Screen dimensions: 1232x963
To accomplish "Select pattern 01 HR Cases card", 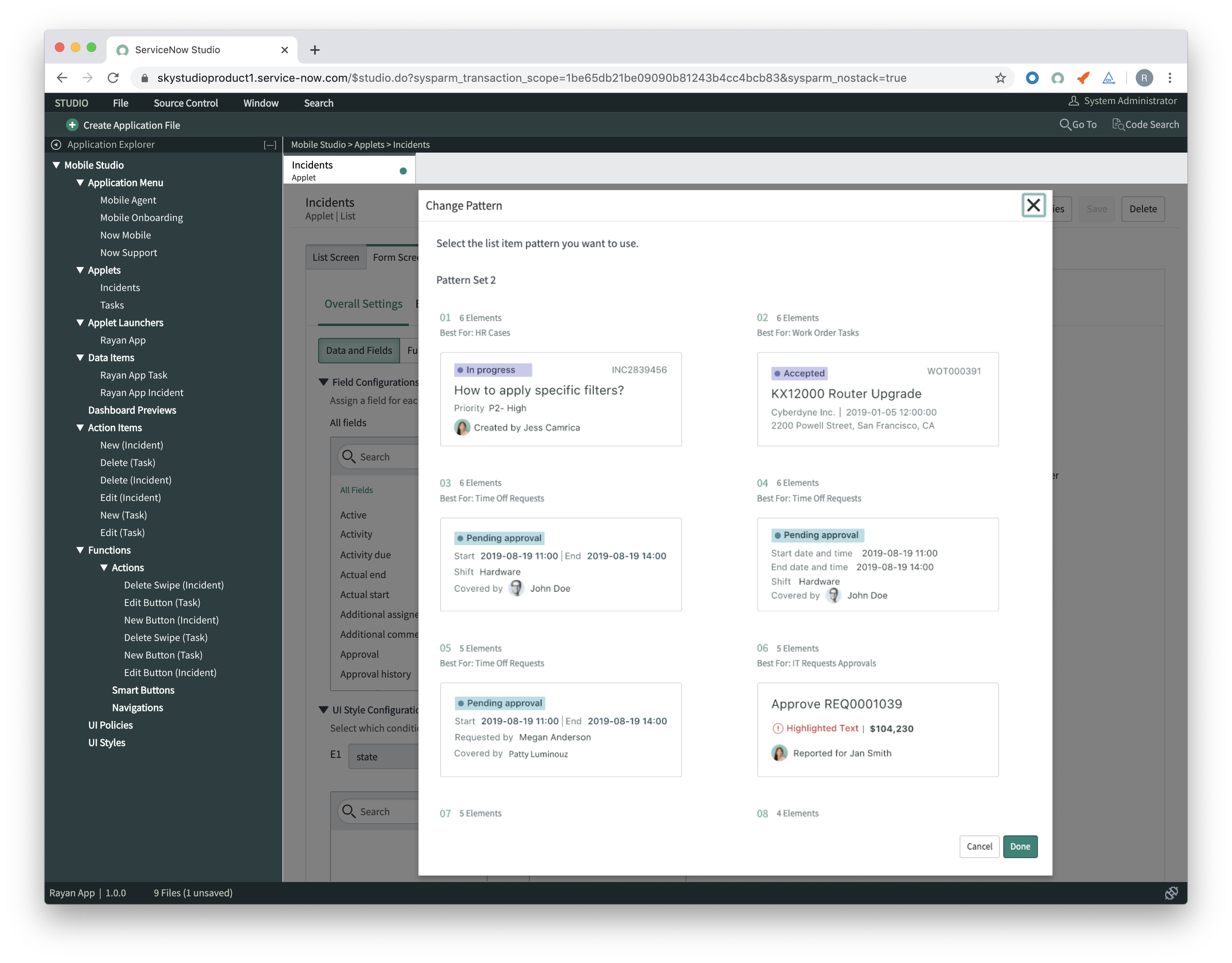I will point(560,399).
